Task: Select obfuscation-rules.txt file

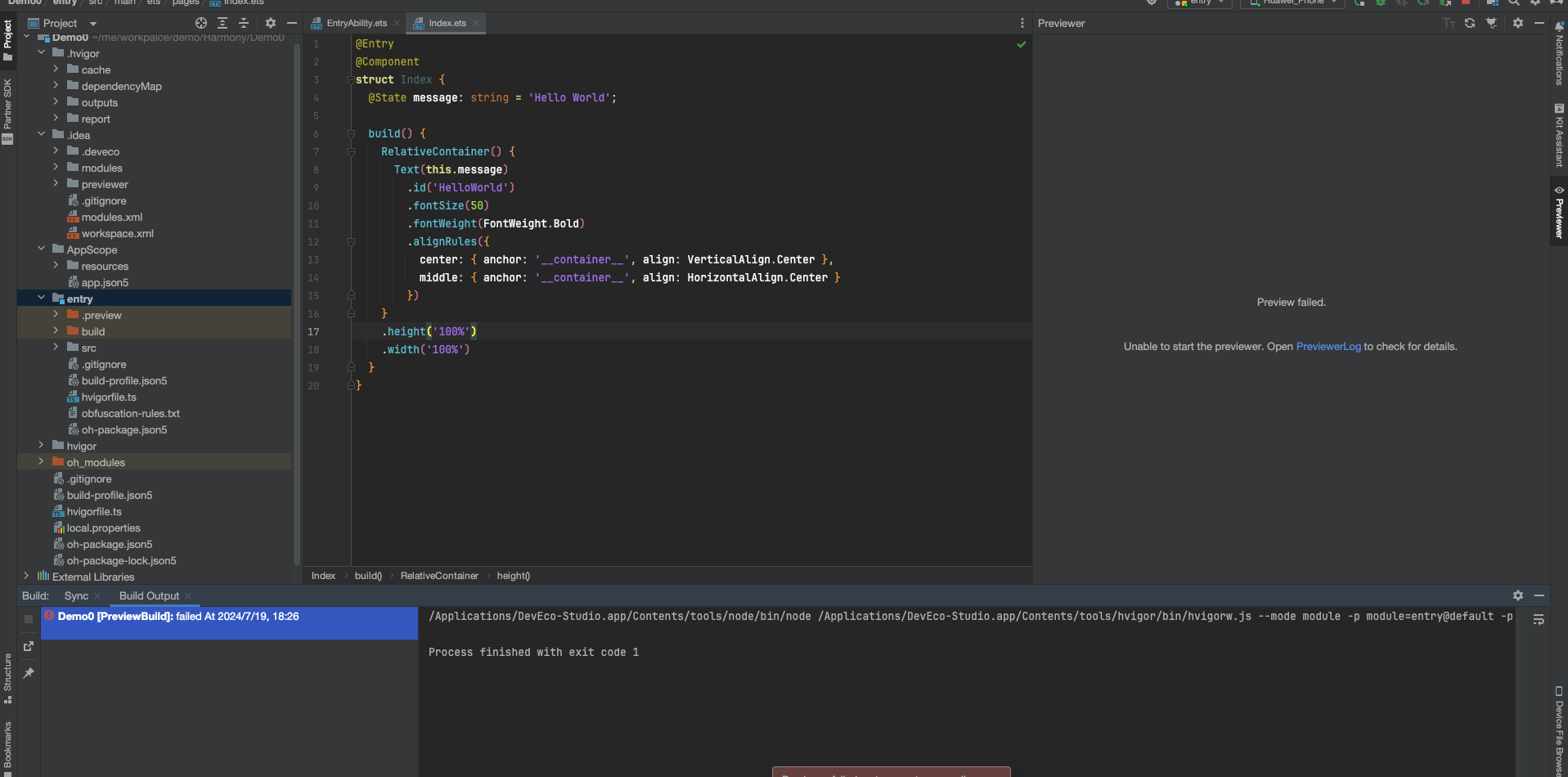Action: [130, 414]
